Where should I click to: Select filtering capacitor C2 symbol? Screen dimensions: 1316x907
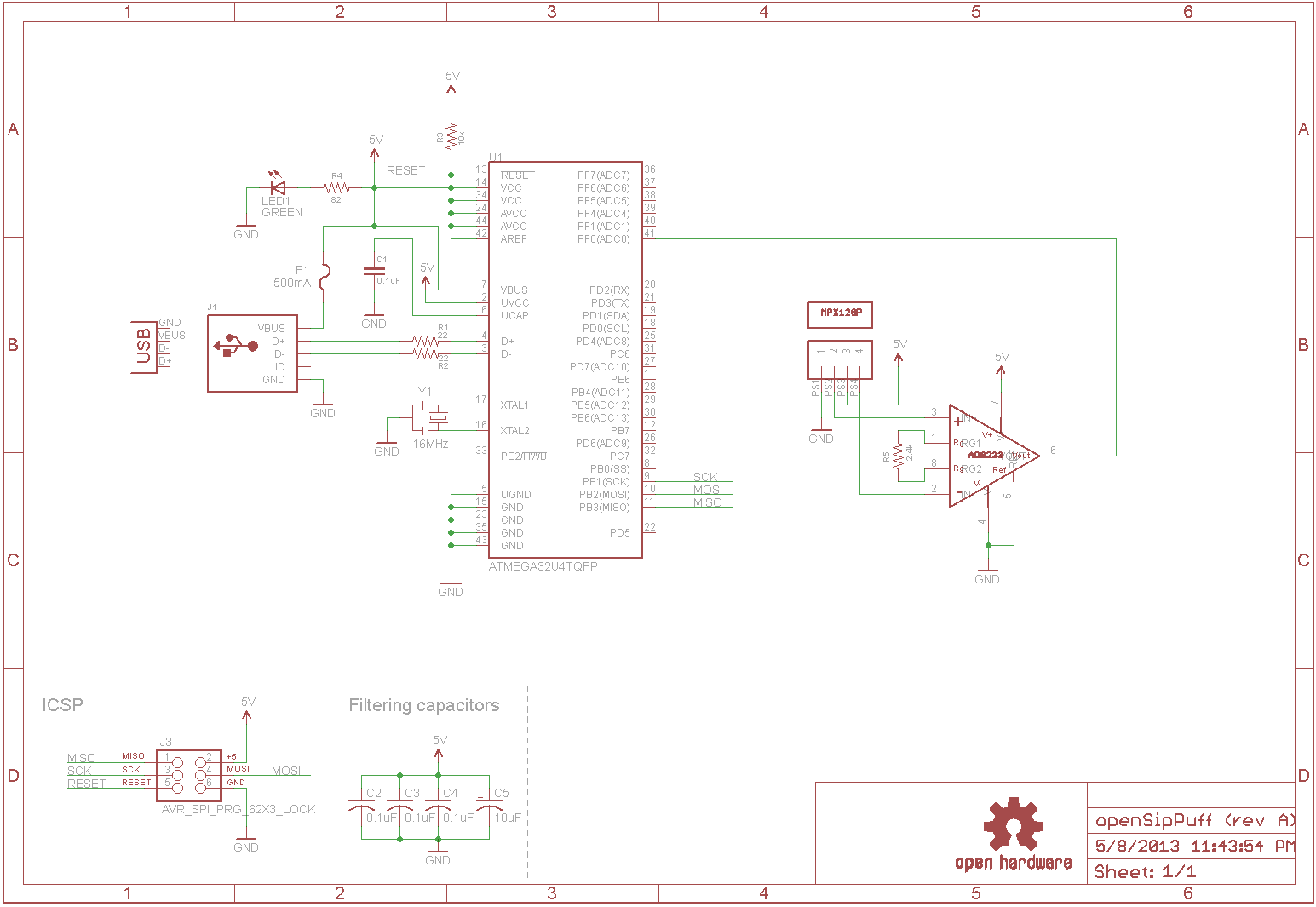(x=361, y=805)
